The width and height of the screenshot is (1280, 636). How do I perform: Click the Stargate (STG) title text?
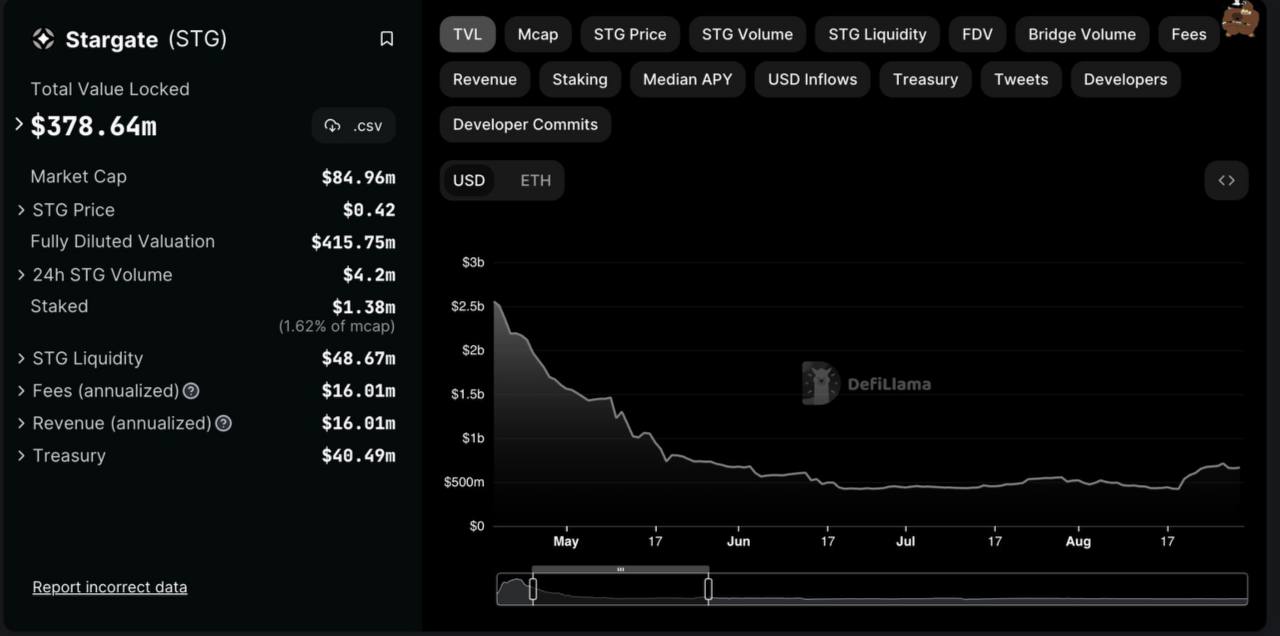pyautogui.click(x=146, y=39)
